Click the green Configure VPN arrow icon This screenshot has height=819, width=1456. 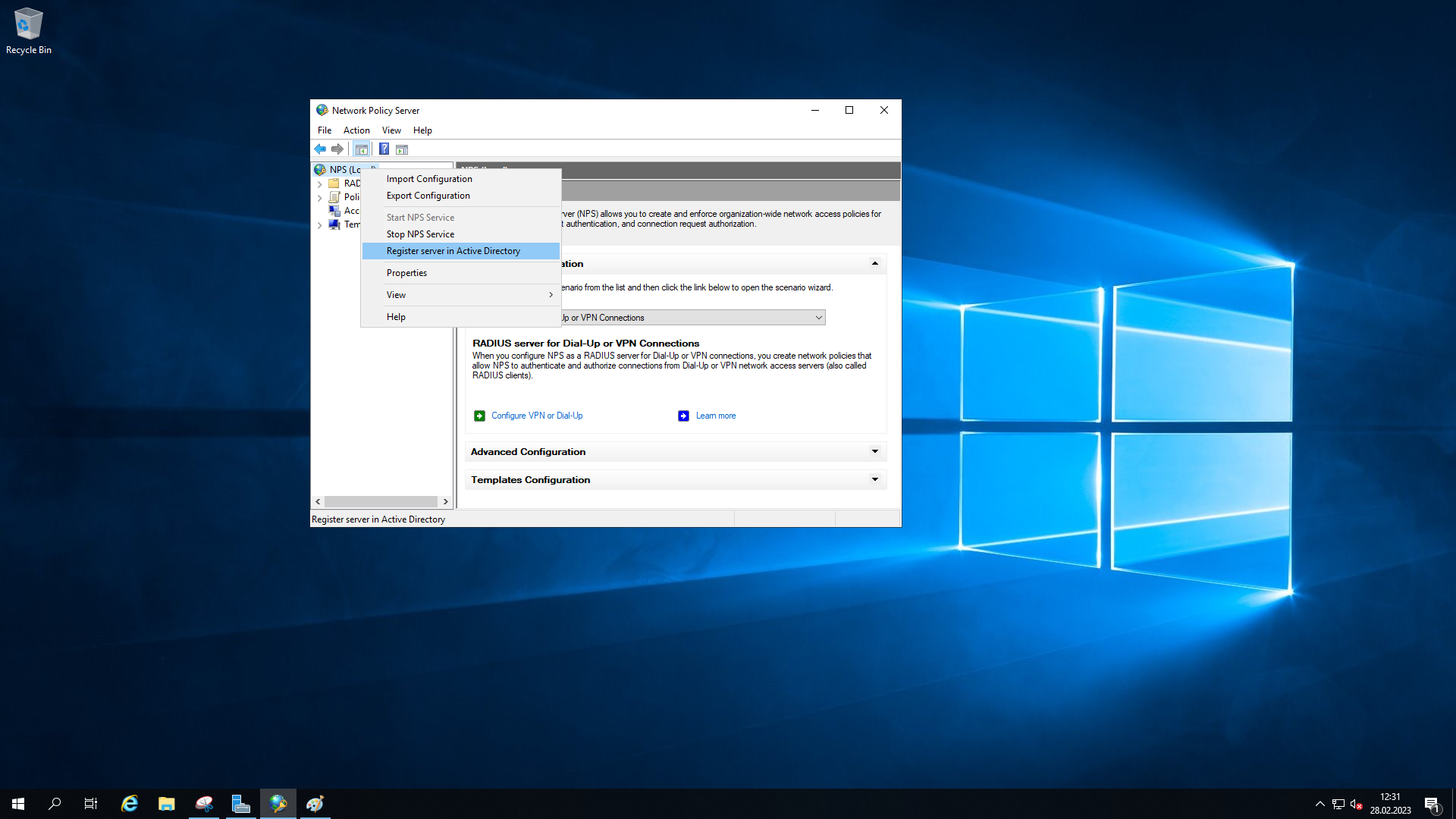479,416
